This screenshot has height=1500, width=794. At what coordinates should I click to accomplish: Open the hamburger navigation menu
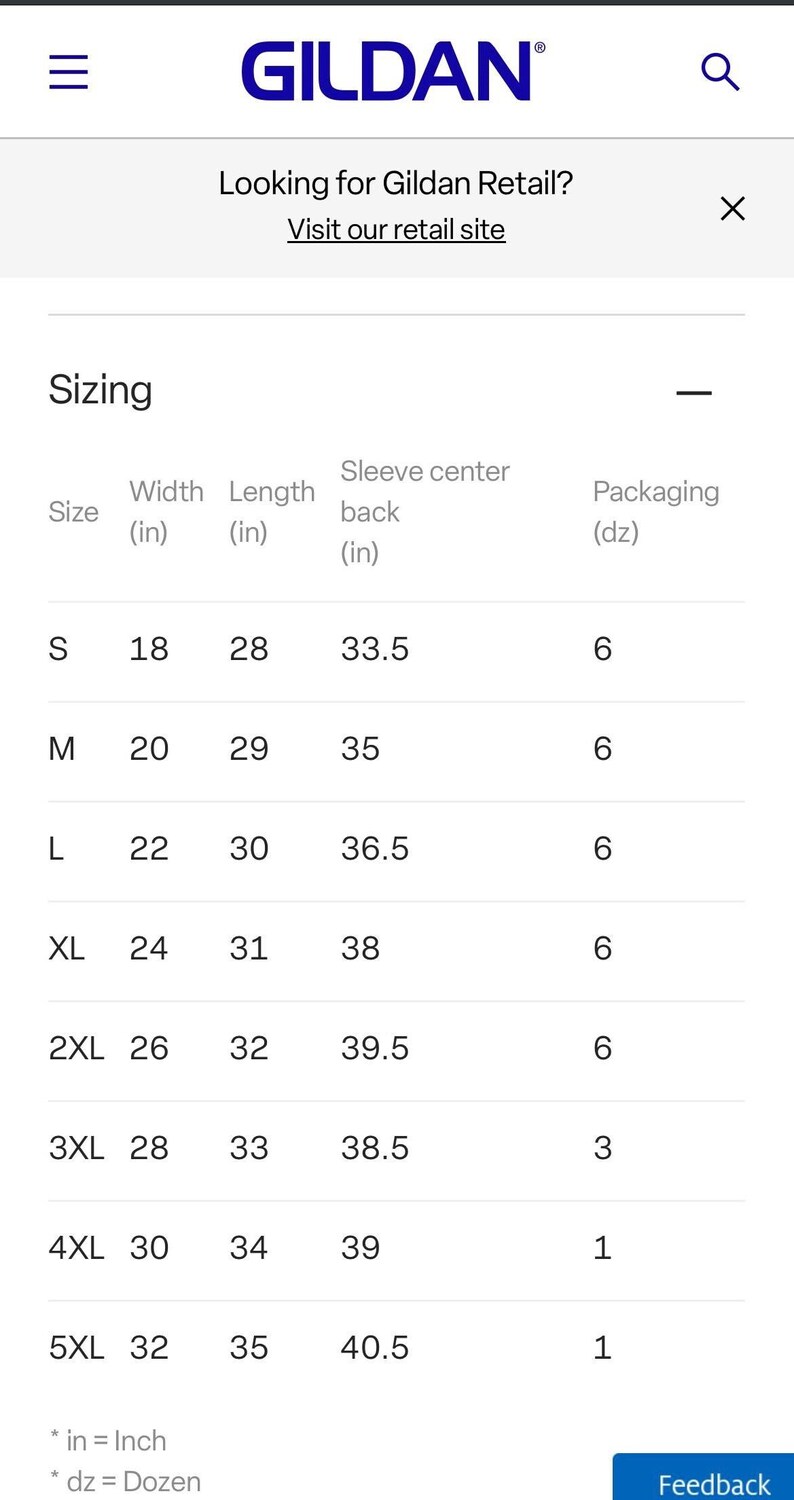pyautogui.click(x=69, y=72)
